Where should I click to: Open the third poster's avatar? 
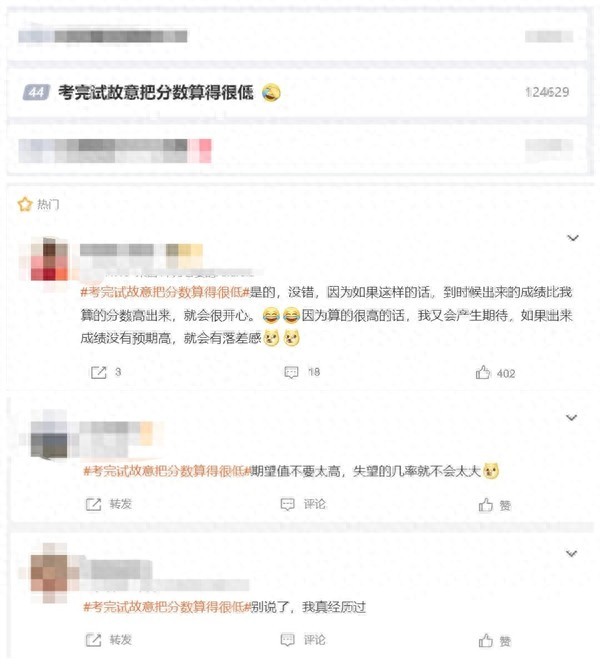click(49, 573)
